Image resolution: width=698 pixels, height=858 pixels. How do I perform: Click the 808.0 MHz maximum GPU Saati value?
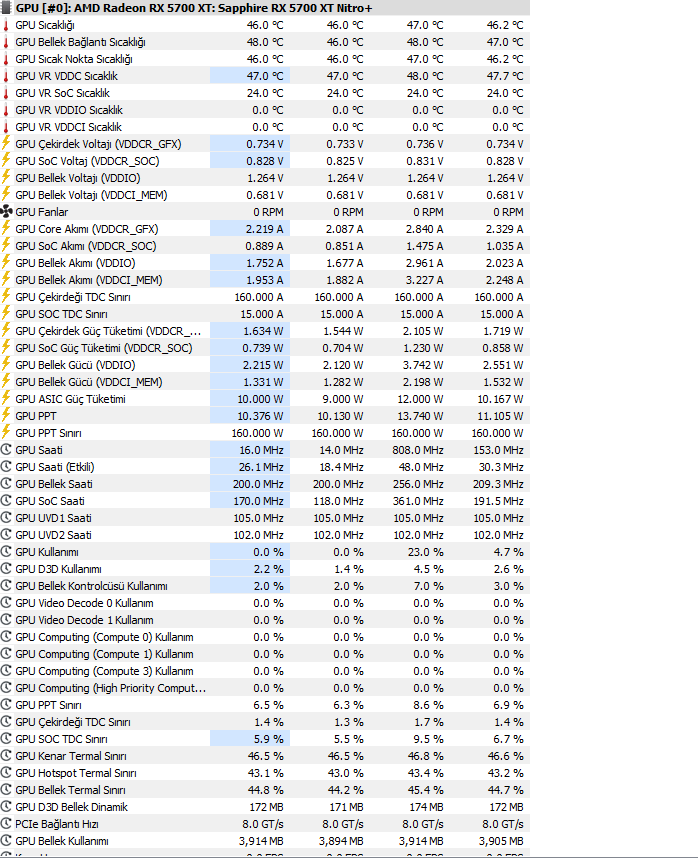coord(418,450)
